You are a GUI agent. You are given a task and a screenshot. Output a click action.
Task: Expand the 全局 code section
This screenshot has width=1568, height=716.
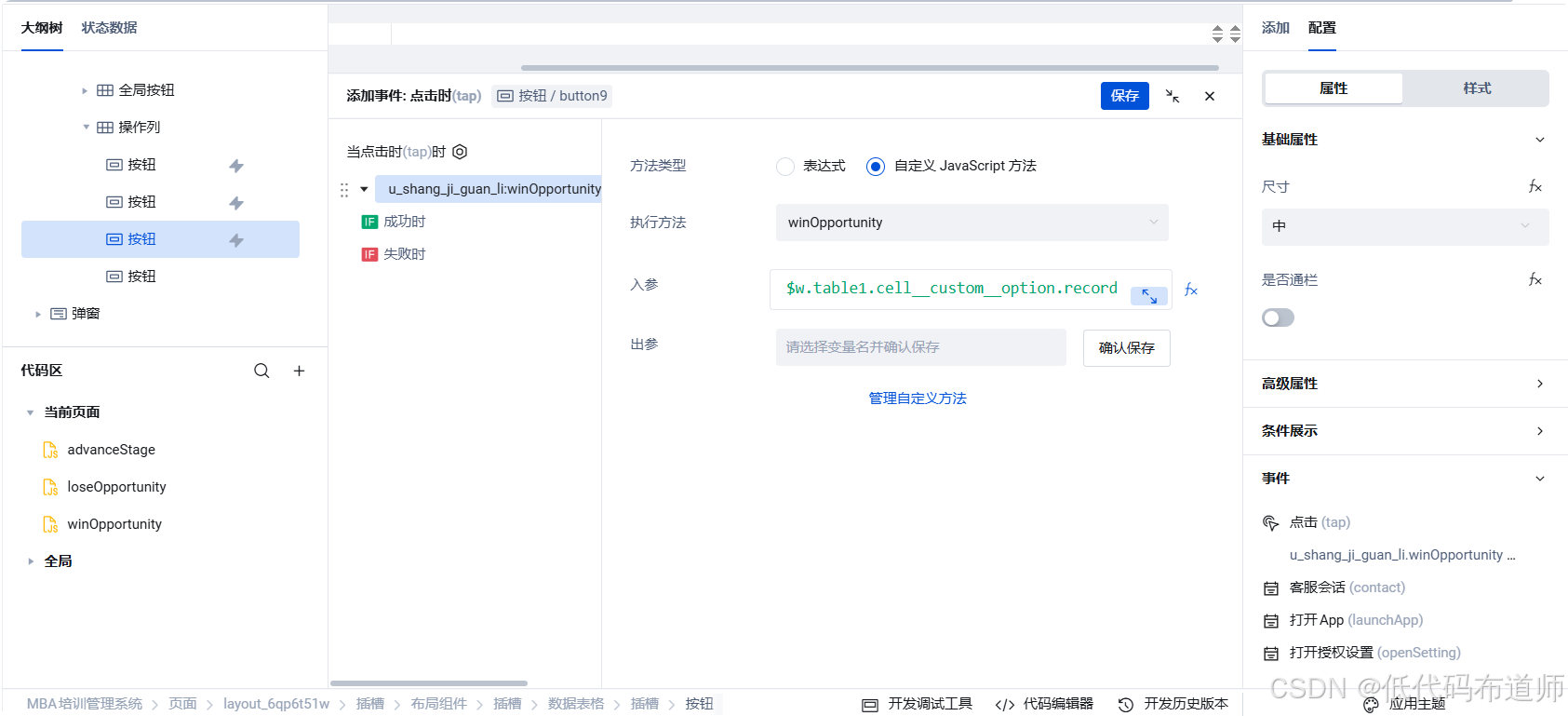[30, 561]
